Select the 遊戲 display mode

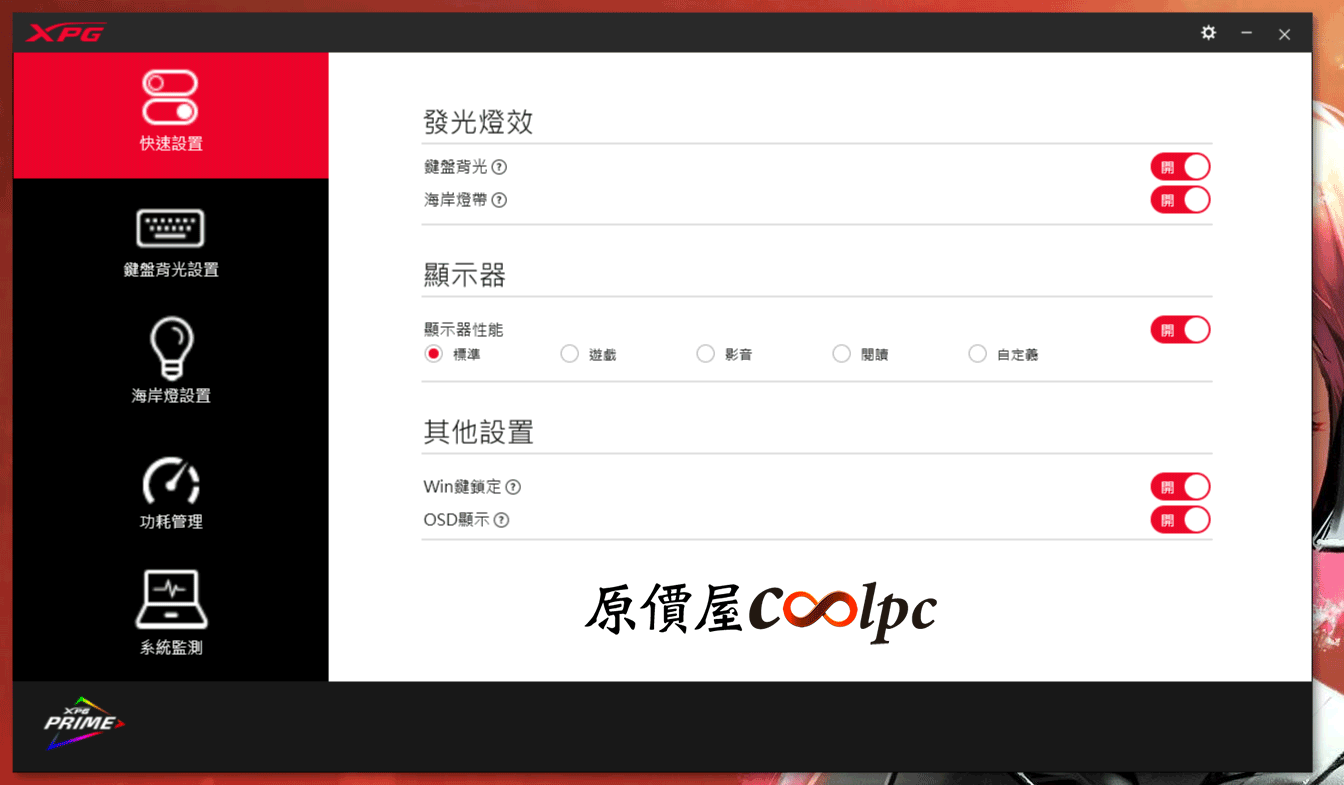[x=570, y=354]
